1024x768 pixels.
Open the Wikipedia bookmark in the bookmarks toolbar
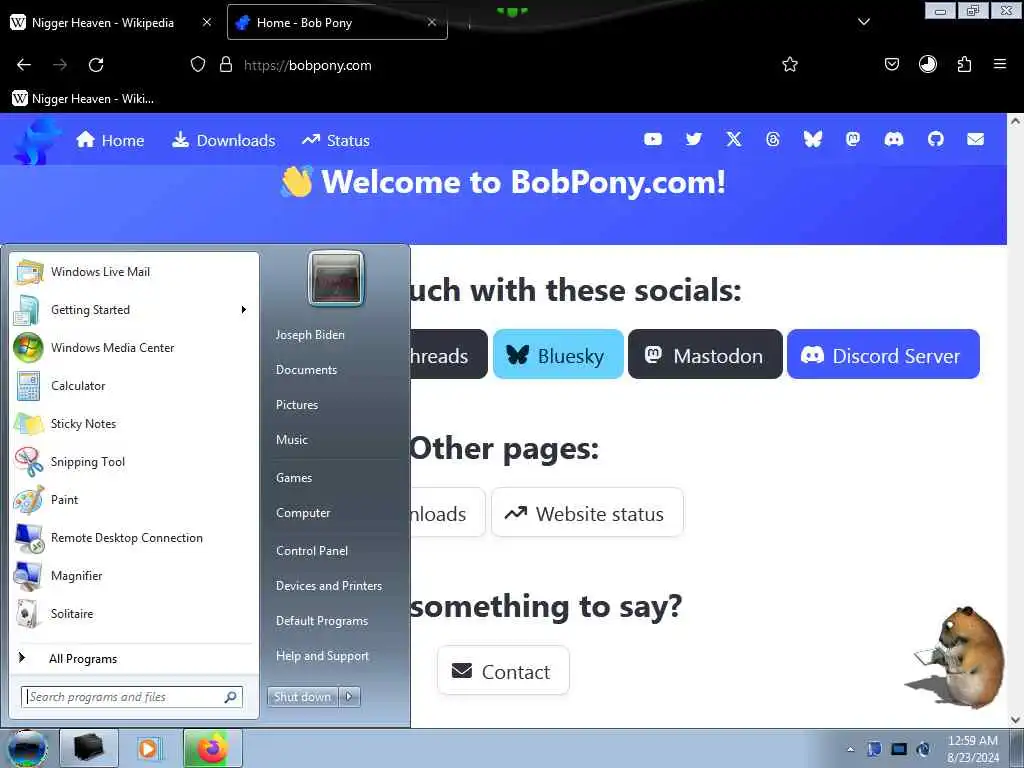[84, 99]
